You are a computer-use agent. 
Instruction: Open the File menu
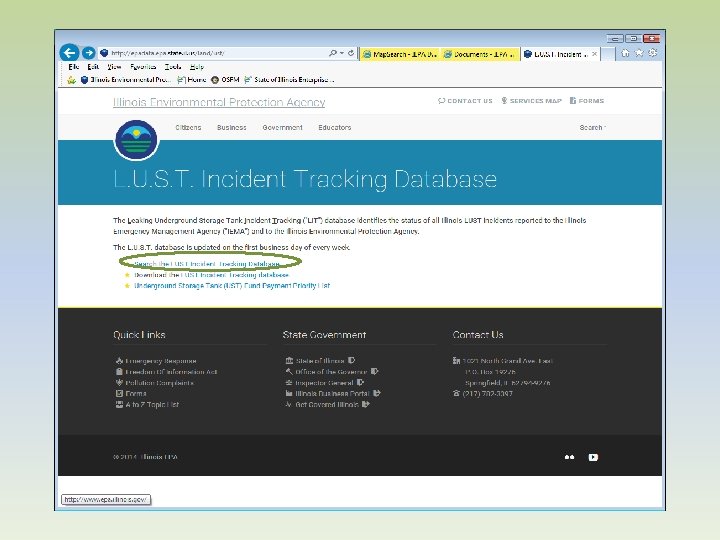coord(73,67)
